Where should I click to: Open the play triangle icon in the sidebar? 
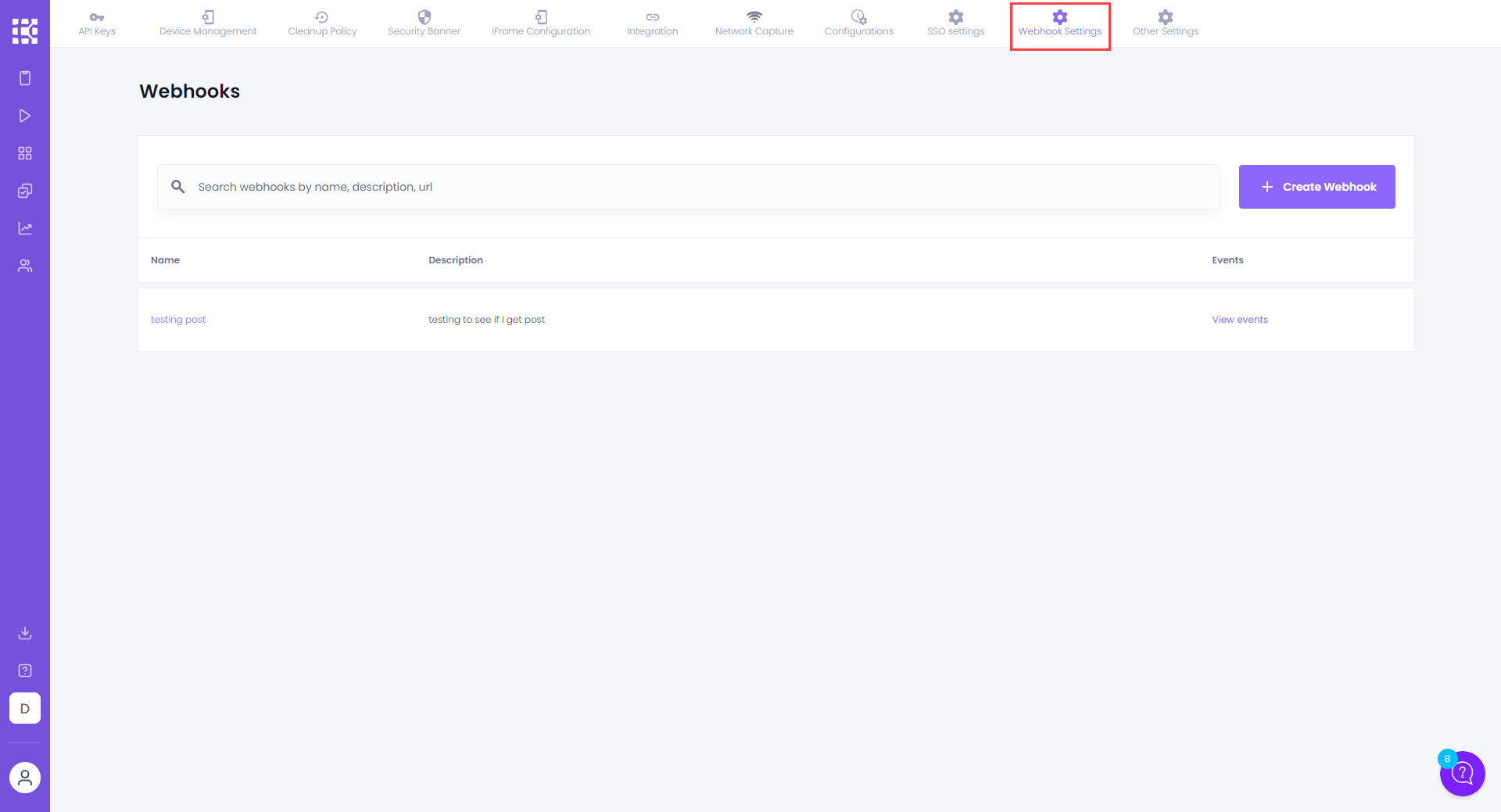(x=25, y=116)
